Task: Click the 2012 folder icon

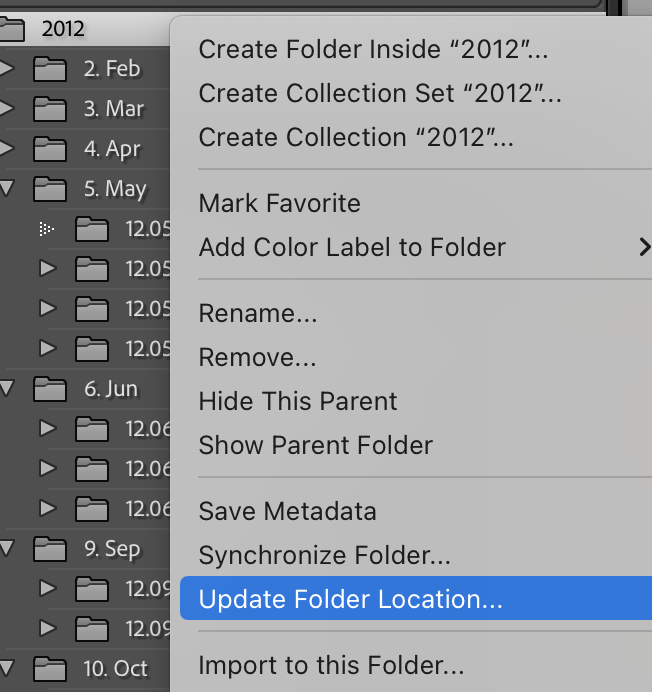Action: (x=11, y=30)
